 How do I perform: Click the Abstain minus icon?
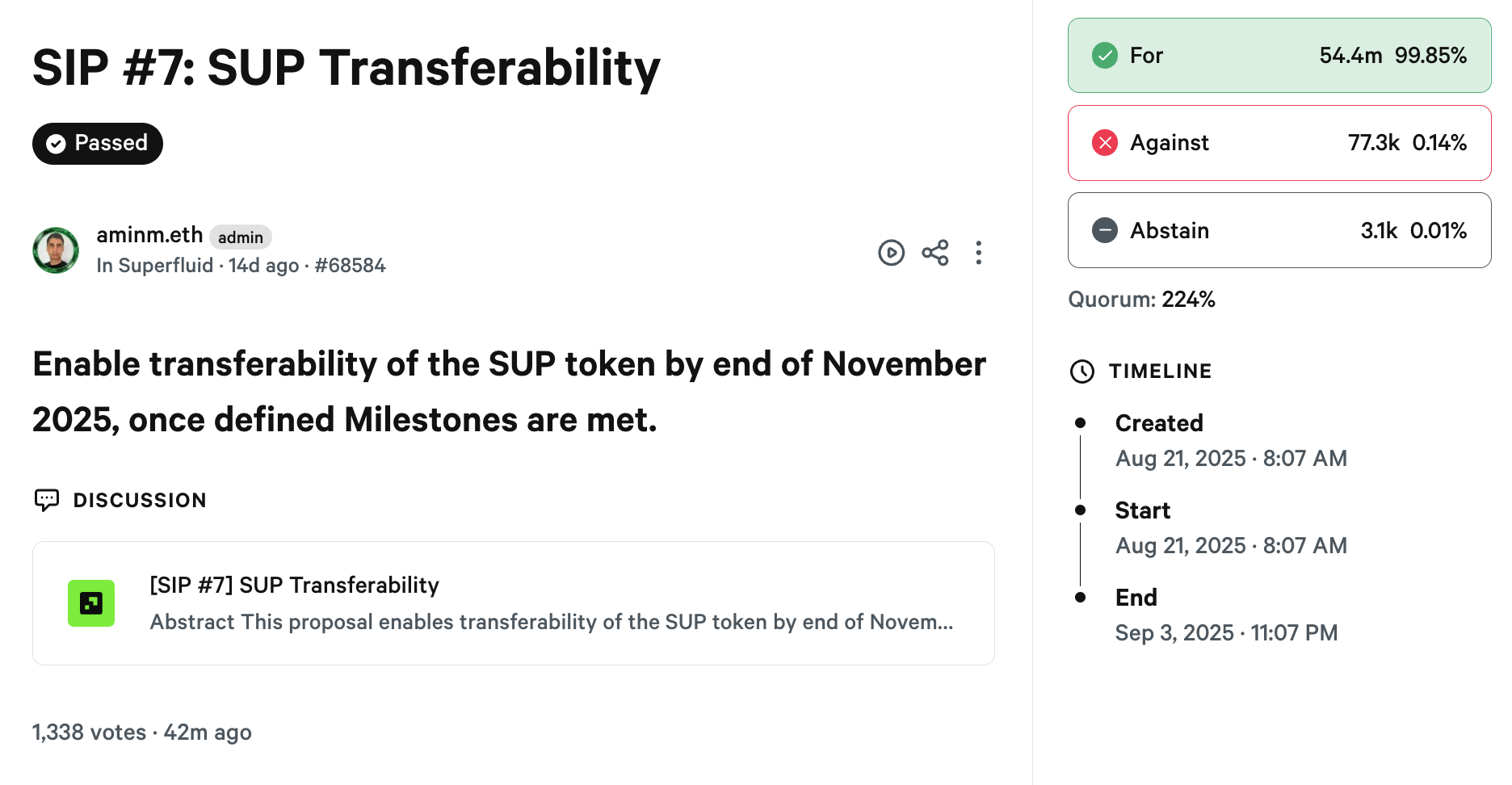tap(1104, 230)
